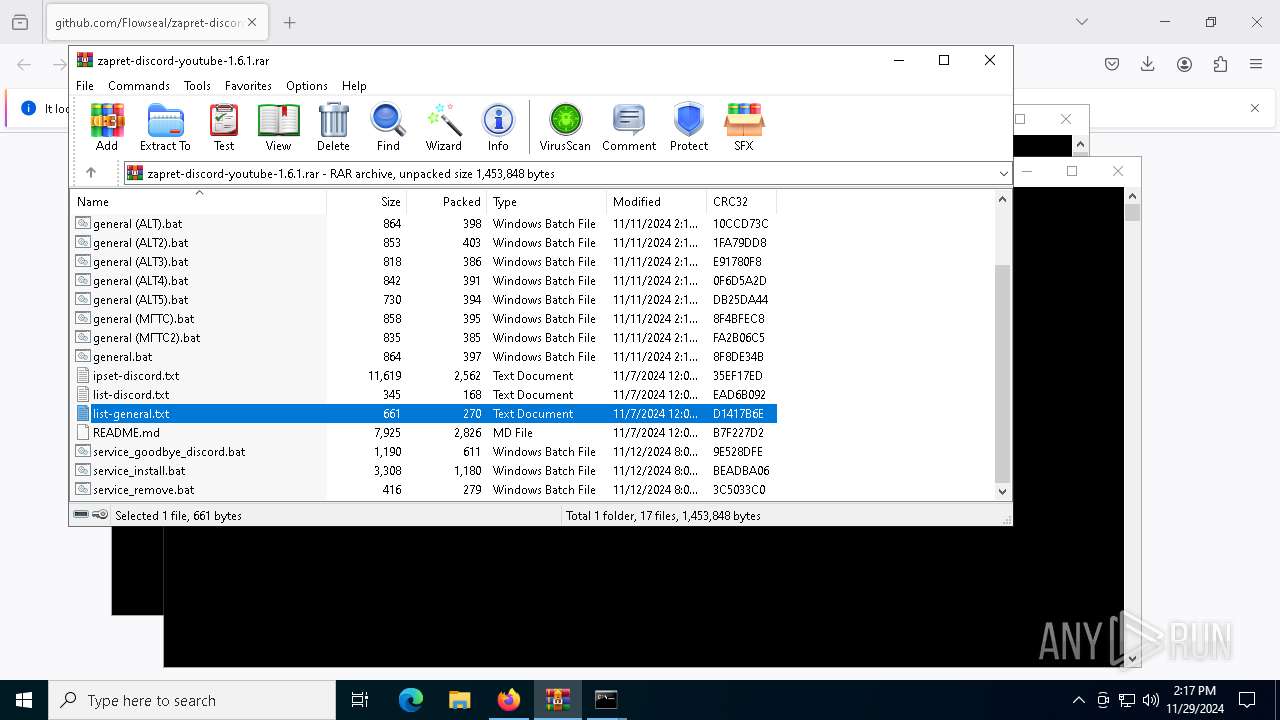Run the Test archive tool
The image size is (1280, 720).
pos(224,127)
